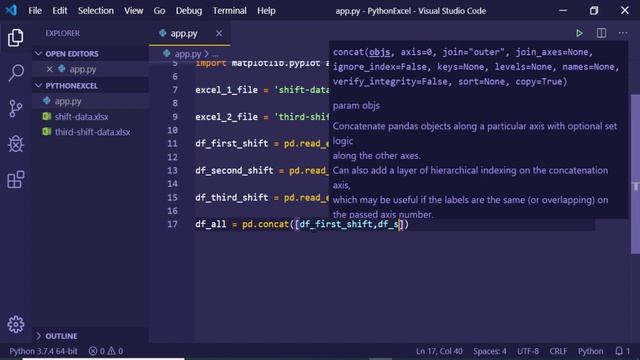The image size is (640, 360).
Task: Click 'param objs' in signature help popup
Action: coord(356,106)
